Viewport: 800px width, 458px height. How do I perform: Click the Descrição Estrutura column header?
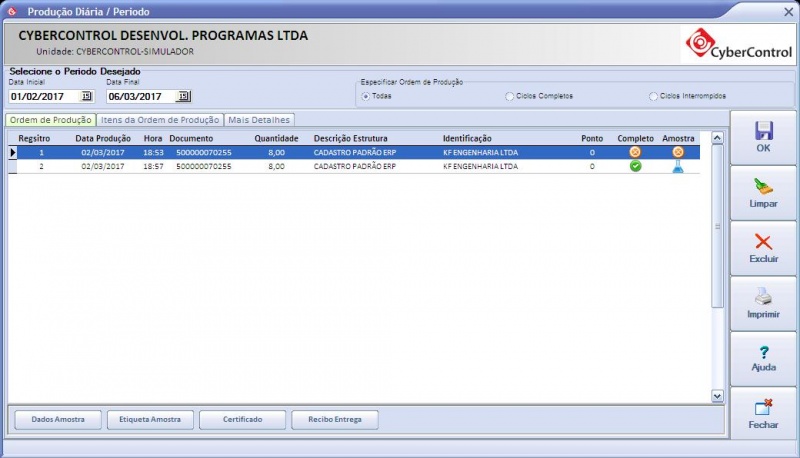(x=351, y=138)
